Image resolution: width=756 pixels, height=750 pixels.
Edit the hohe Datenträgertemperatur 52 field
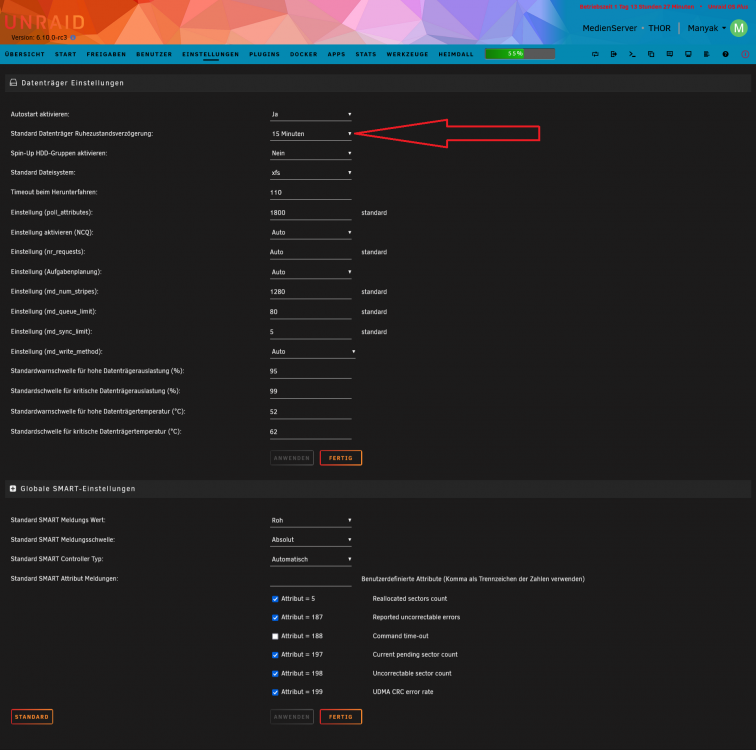point(310,412)
